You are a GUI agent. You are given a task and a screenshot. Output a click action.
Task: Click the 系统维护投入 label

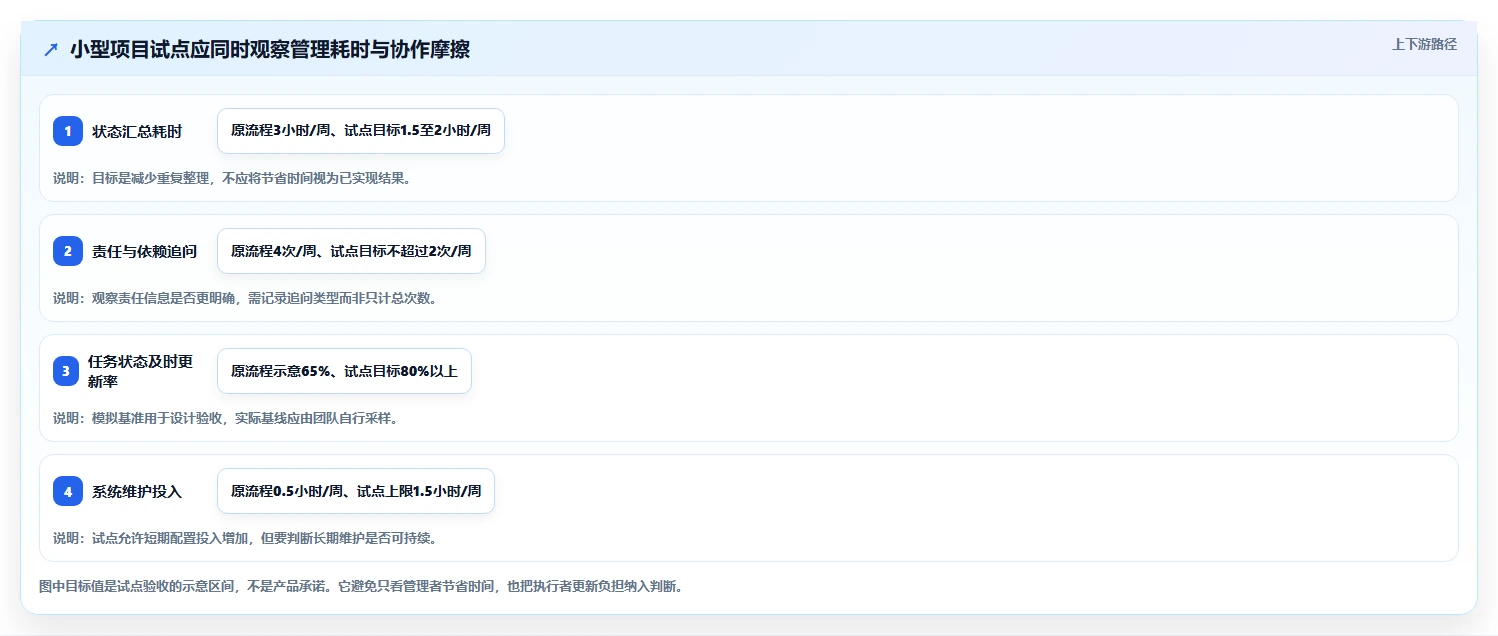click(137, 491)
